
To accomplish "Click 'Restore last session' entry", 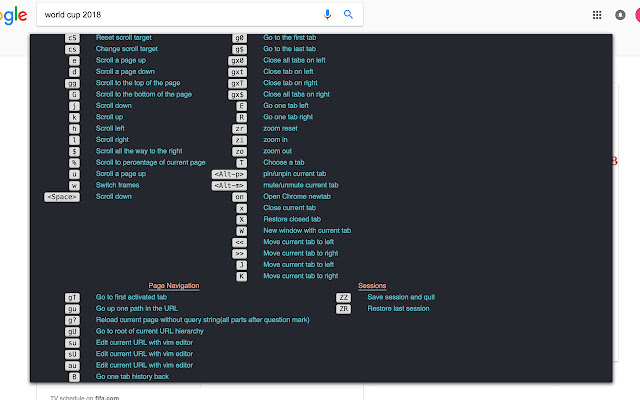I will click(398, 309).
